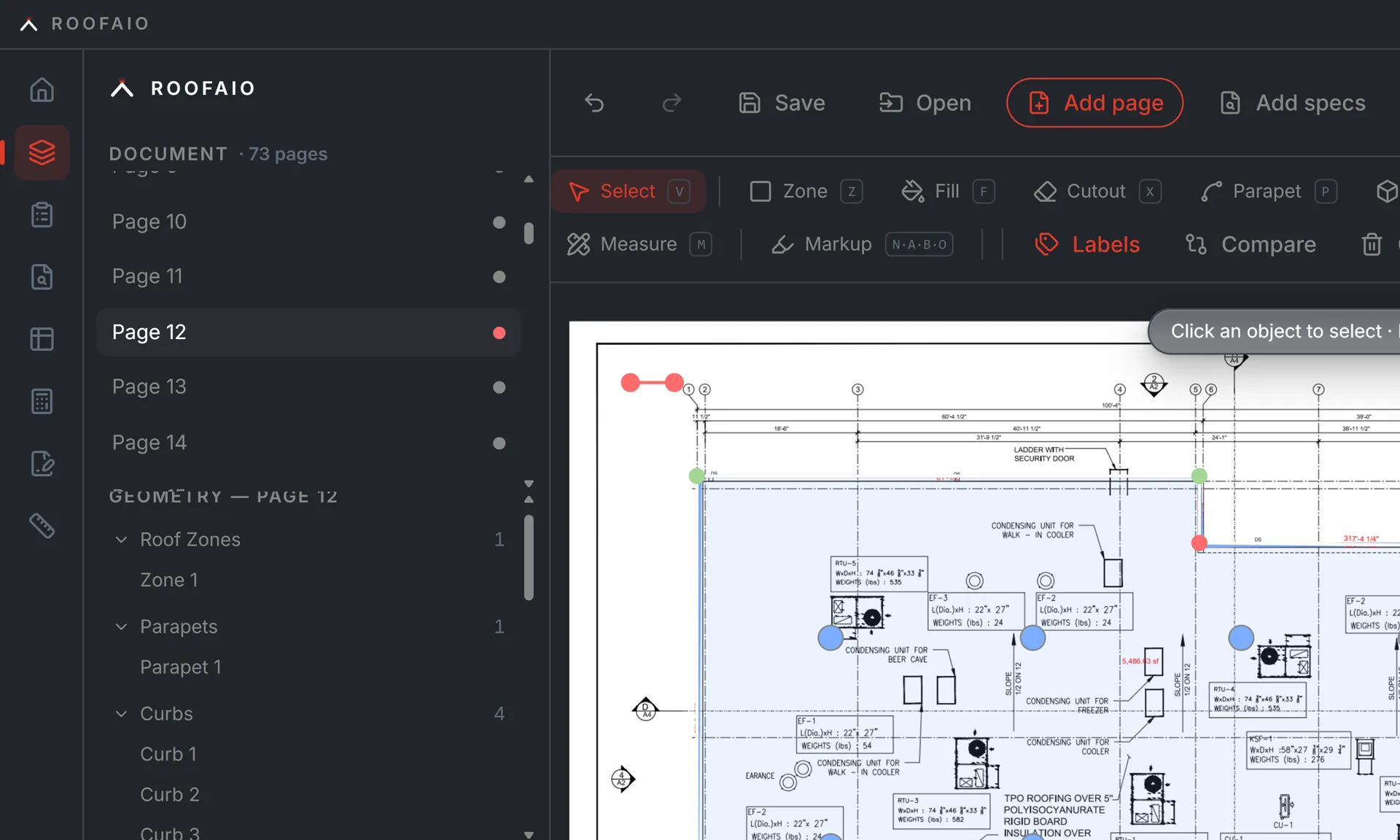Pick the Cutout tool
Image resolution: width=1400 pixels, height=840 pixels.
pyautogui.click(x=1097, y=191)
